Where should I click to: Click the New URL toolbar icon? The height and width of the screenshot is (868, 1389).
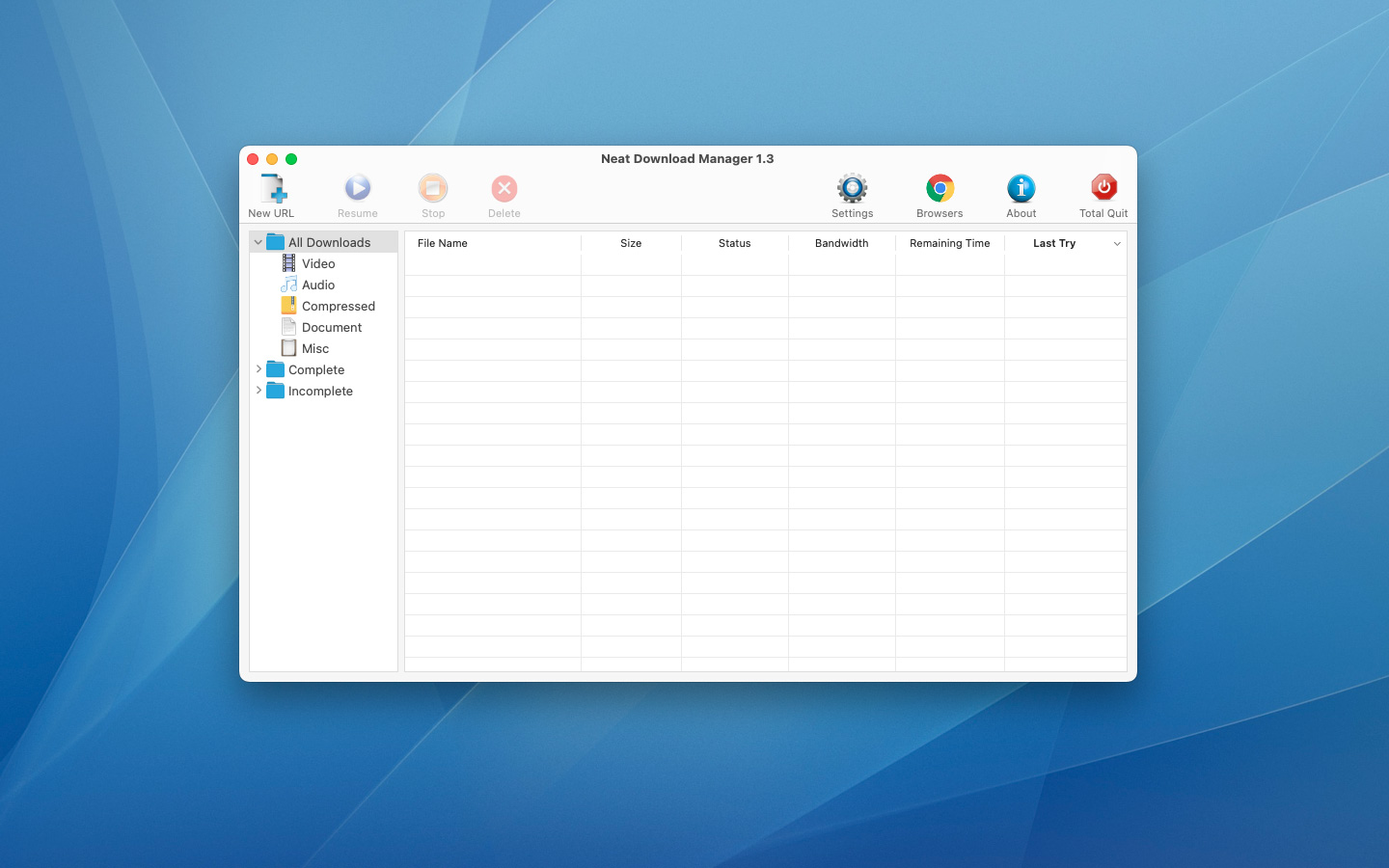tap(273, 188)
